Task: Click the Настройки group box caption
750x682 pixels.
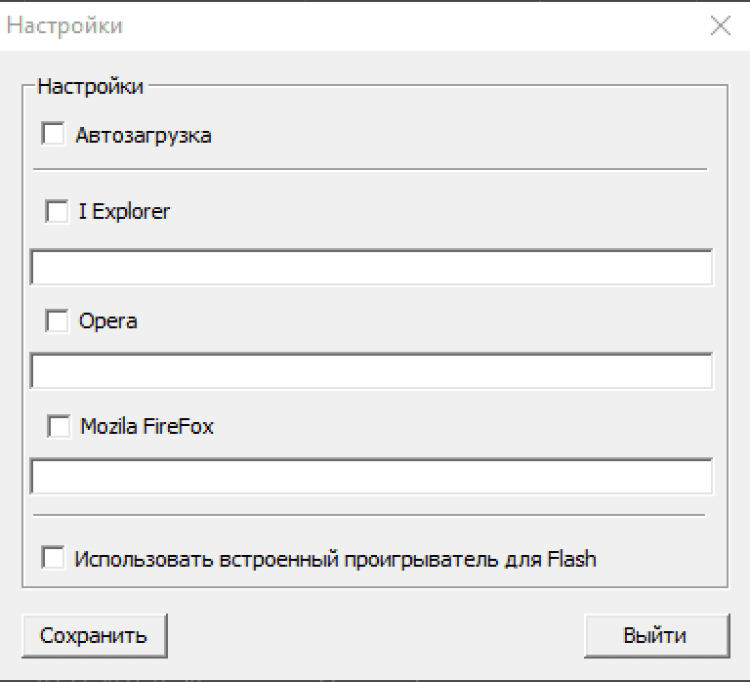Action: click(x=90, y=86)
